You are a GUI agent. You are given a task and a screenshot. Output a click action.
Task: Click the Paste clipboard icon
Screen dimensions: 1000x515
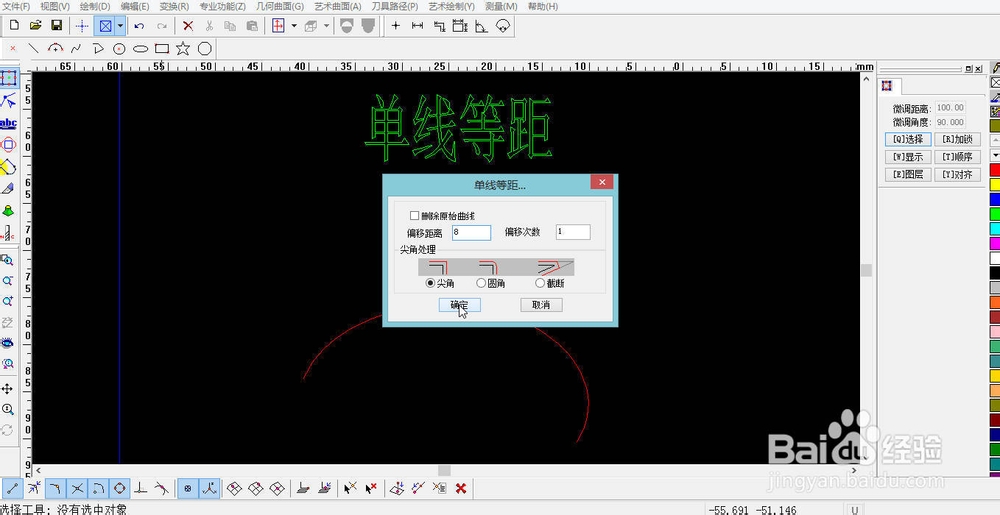point(253,26)
